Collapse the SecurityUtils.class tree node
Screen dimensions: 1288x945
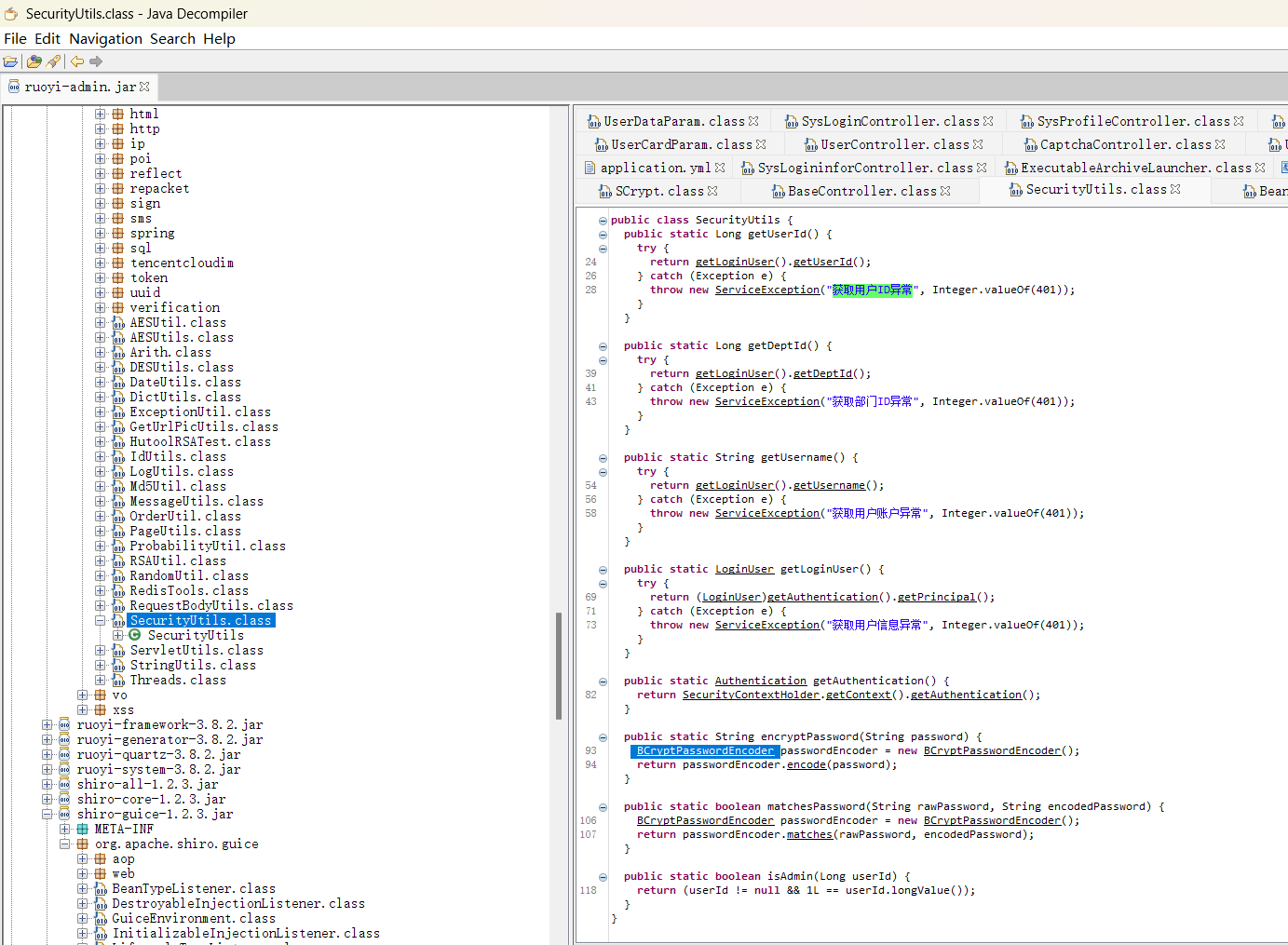(x=100, y=620)
